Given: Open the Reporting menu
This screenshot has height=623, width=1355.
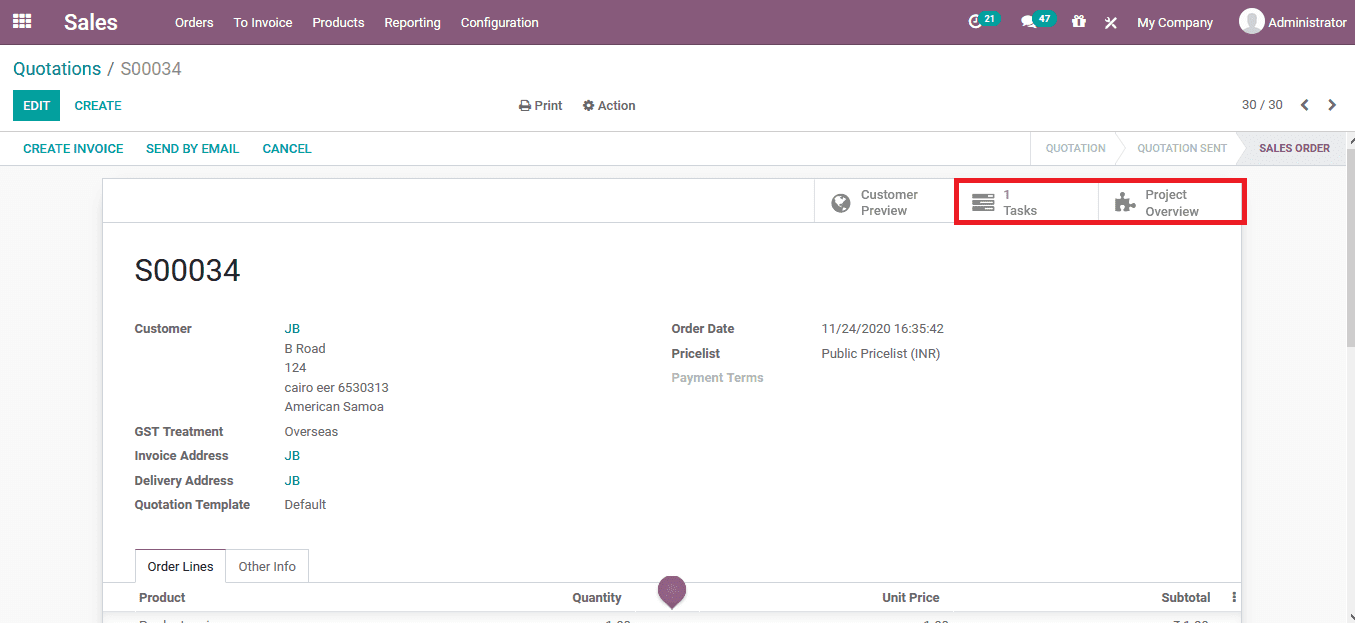Looking at the screenshot, I should pyautogui.click(x=412, y=22).
